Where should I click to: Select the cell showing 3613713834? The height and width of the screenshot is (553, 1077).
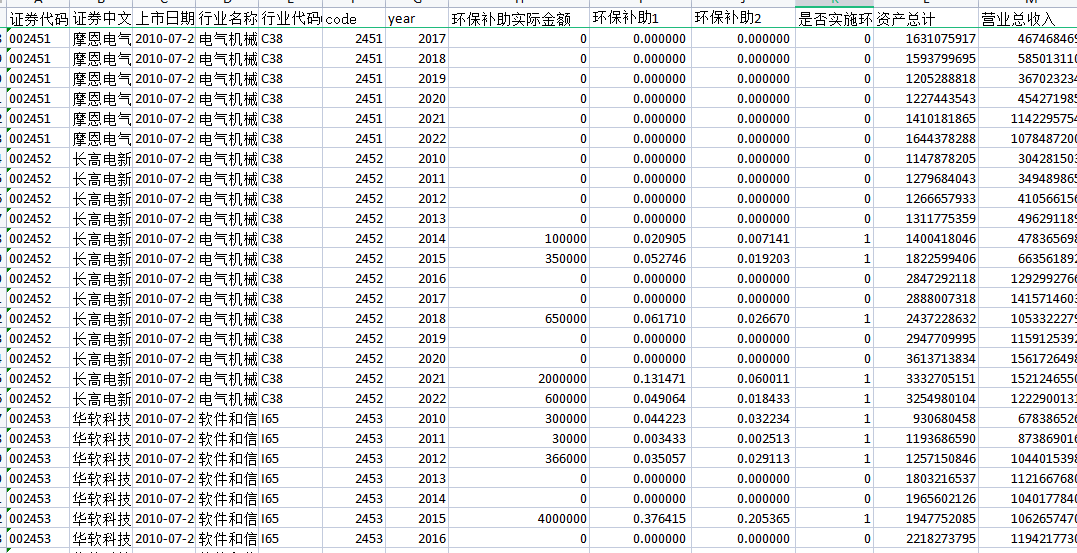(927, 358)
